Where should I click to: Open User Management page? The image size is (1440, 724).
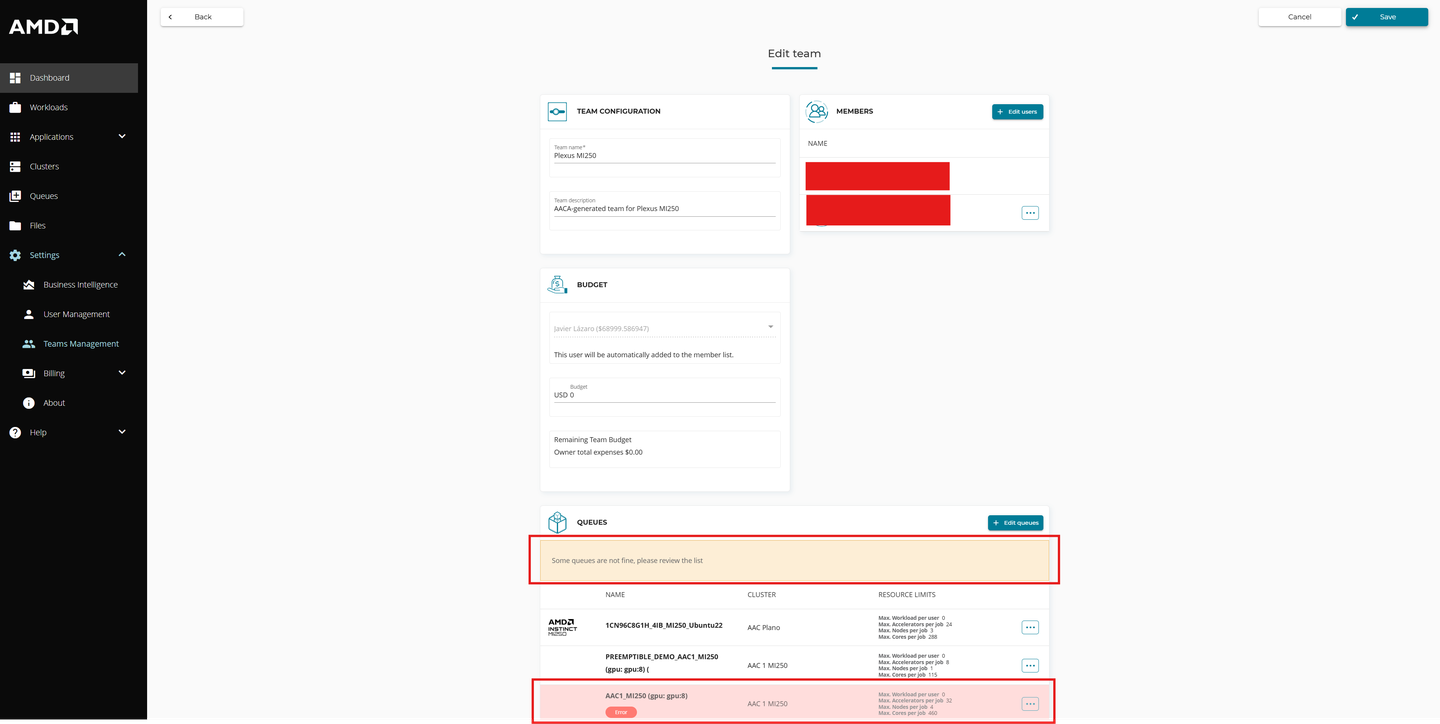point(76,314)
